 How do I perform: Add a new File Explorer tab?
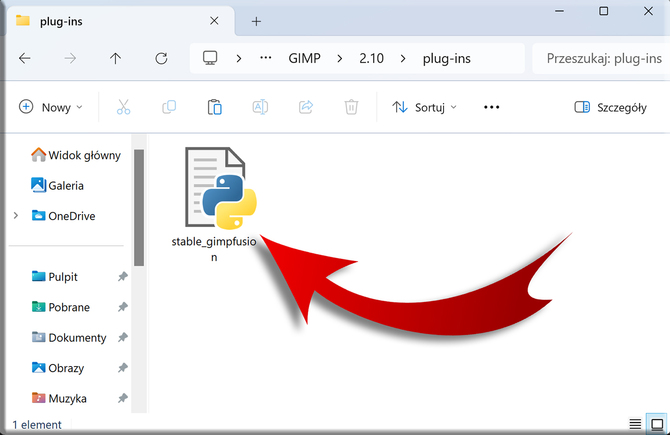point(256,21)
